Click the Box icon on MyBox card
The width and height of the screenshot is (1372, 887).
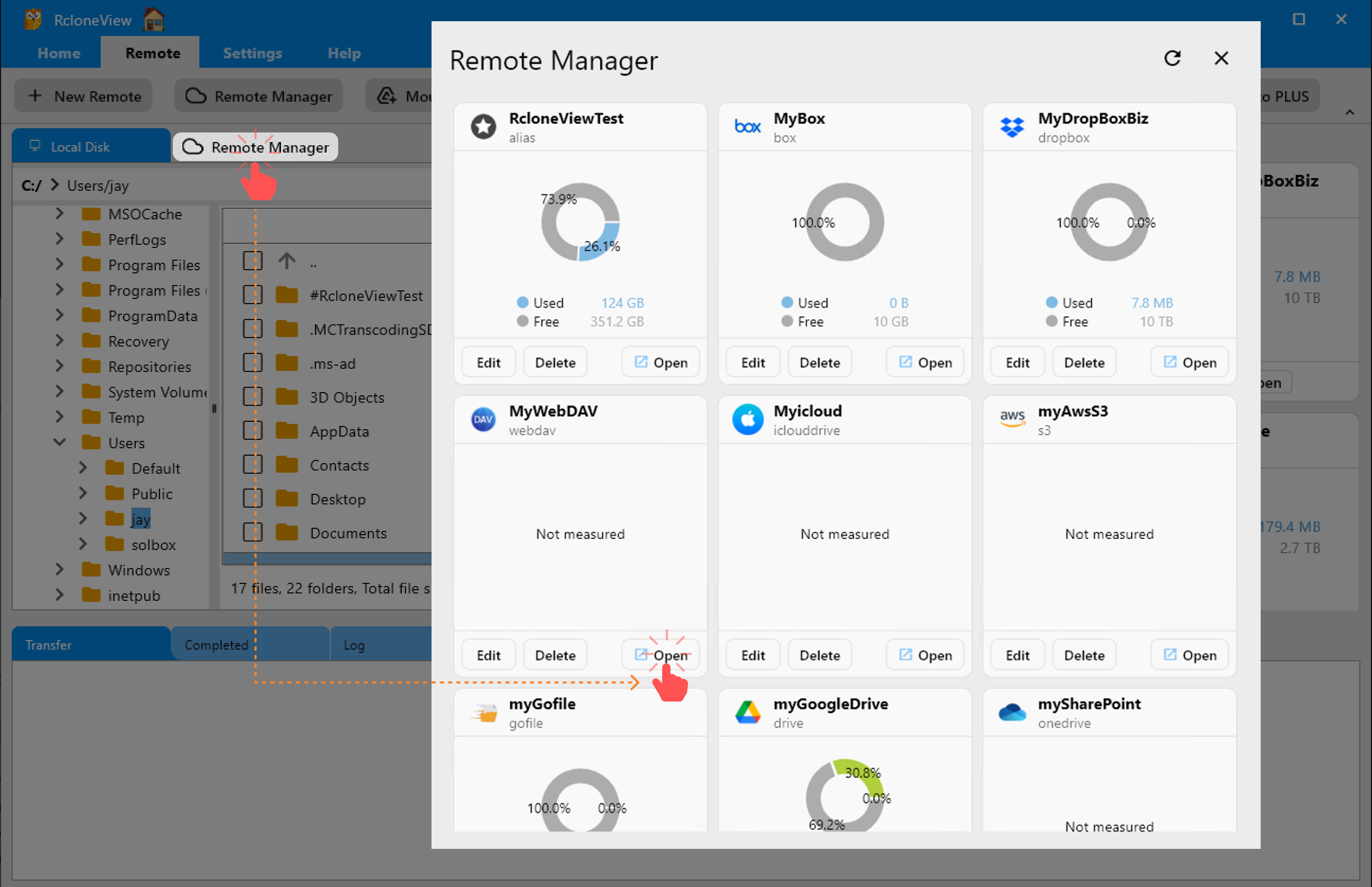[x=747, y=127]
